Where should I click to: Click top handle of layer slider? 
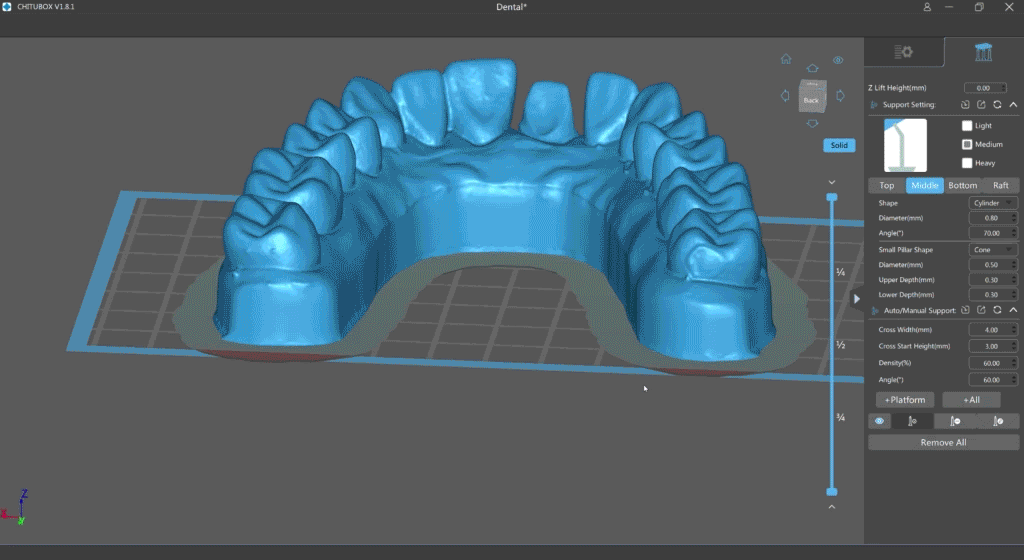[x=831, y=197]
